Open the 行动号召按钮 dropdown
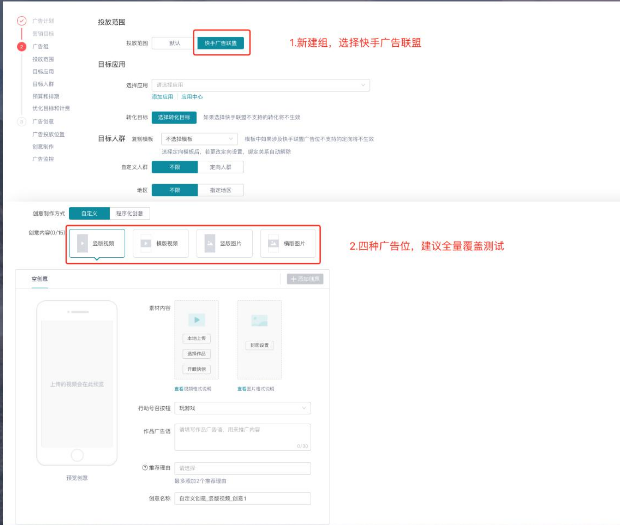Screen dimensions: 620x525 [x=242, y=408]
